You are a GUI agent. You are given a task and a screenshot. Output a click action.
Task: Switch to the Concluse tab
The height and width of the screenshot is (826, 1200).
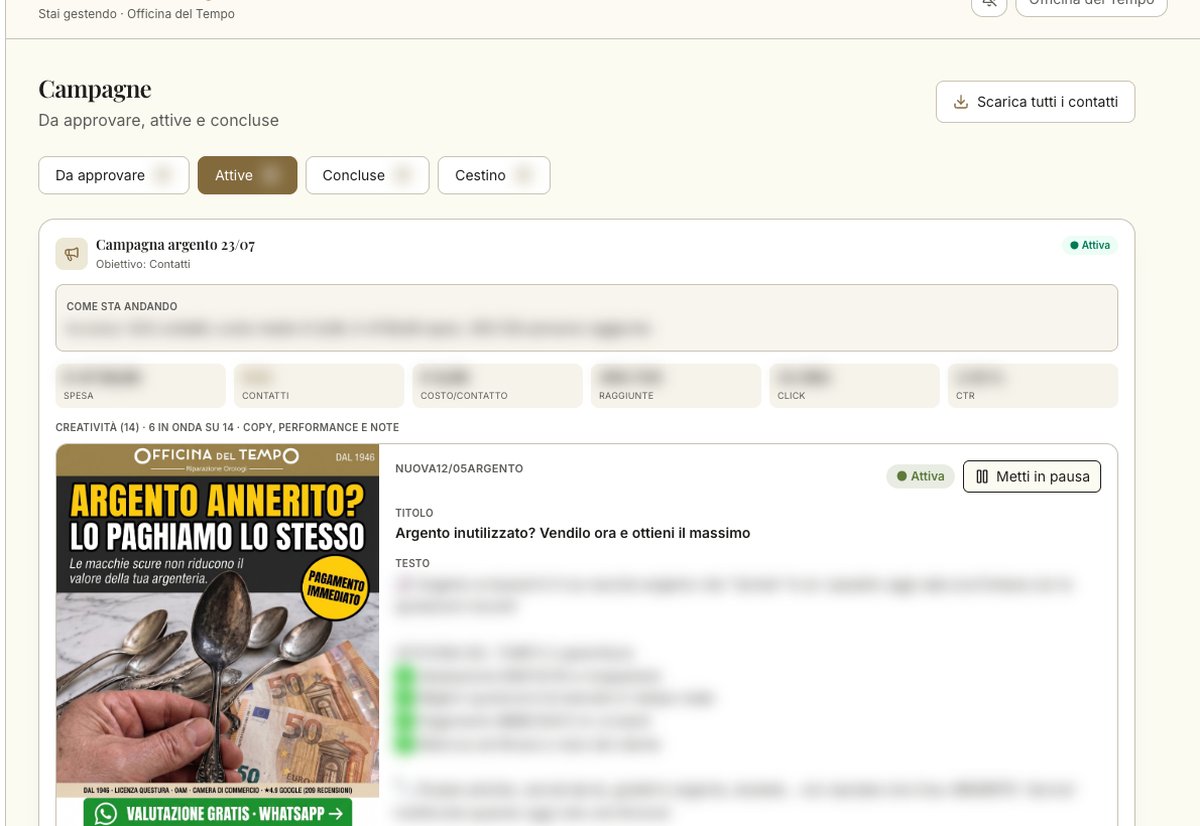tap(367, 175)
